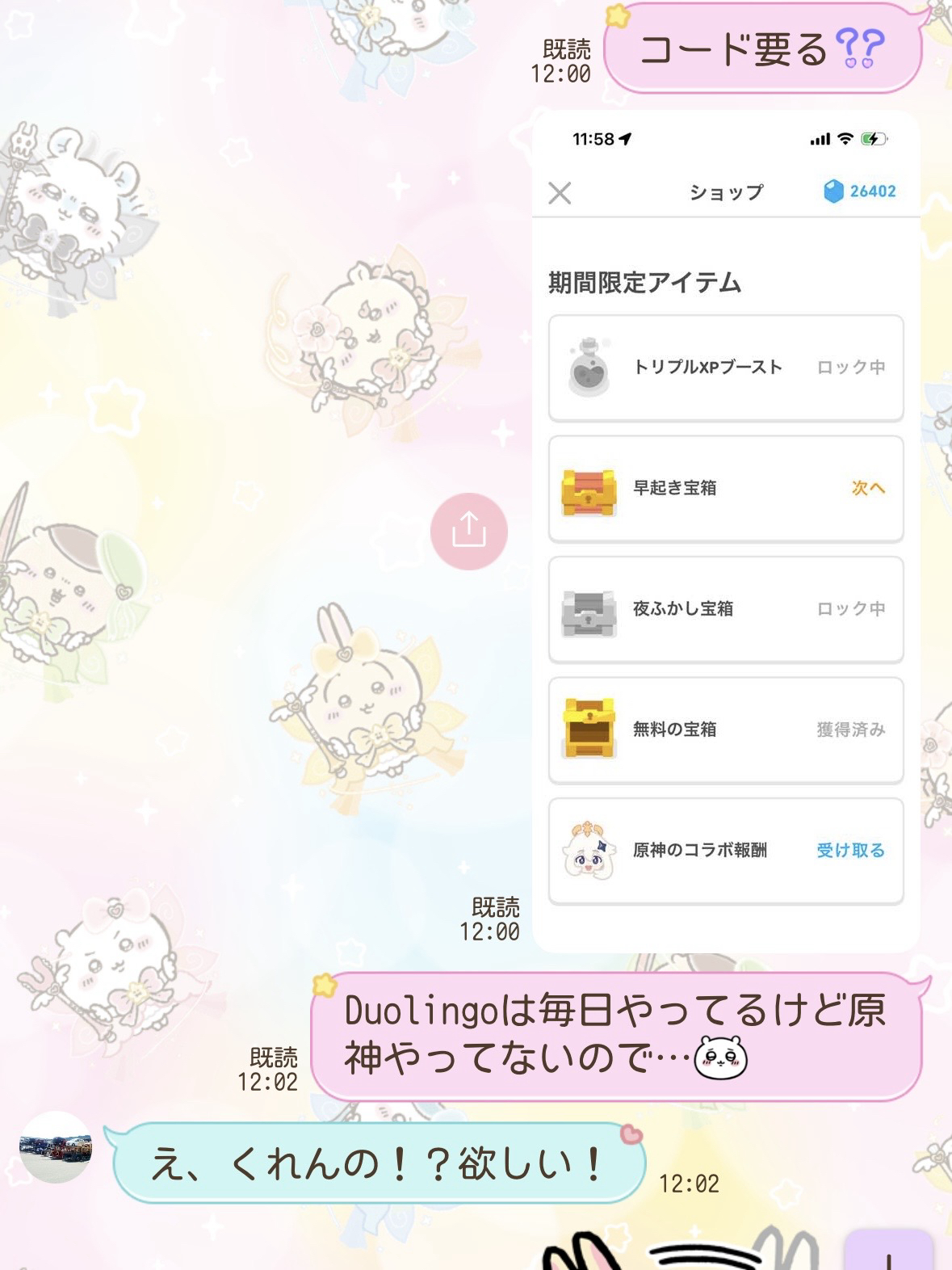Click the 次へ next button
The image size is (952, 1270).
pos(868,488)
